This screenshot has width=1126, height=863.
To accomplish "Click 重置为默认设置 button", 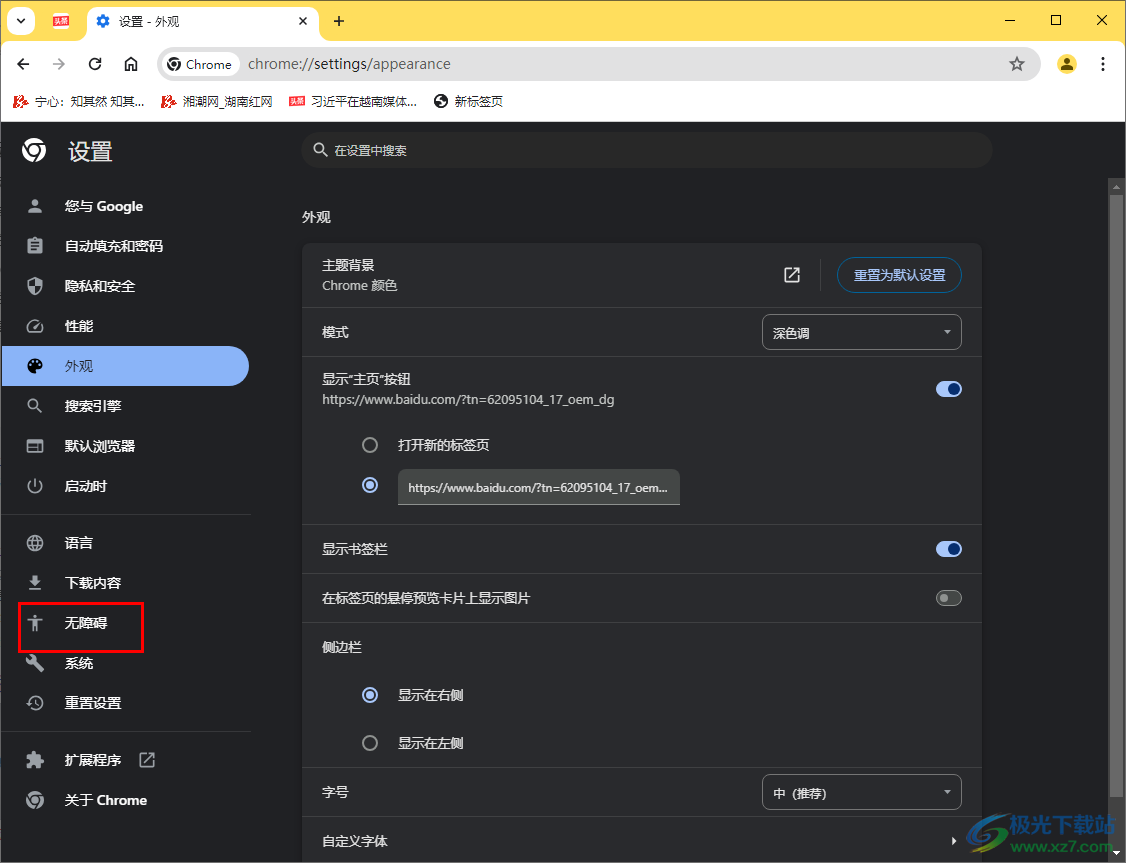I will [x=899, y=275].
